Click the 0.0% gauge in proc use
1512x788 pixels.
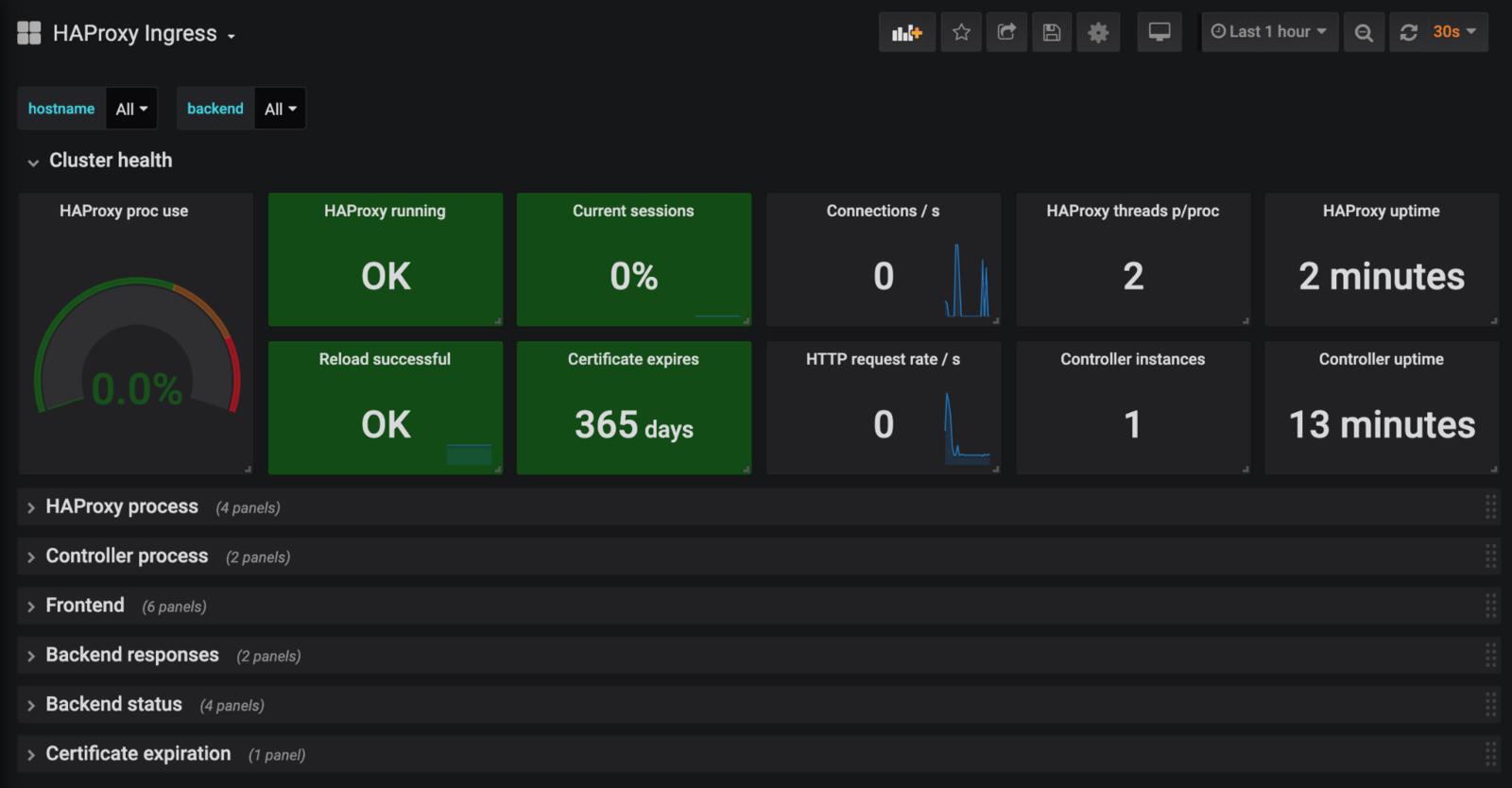[x=137, y=388]
